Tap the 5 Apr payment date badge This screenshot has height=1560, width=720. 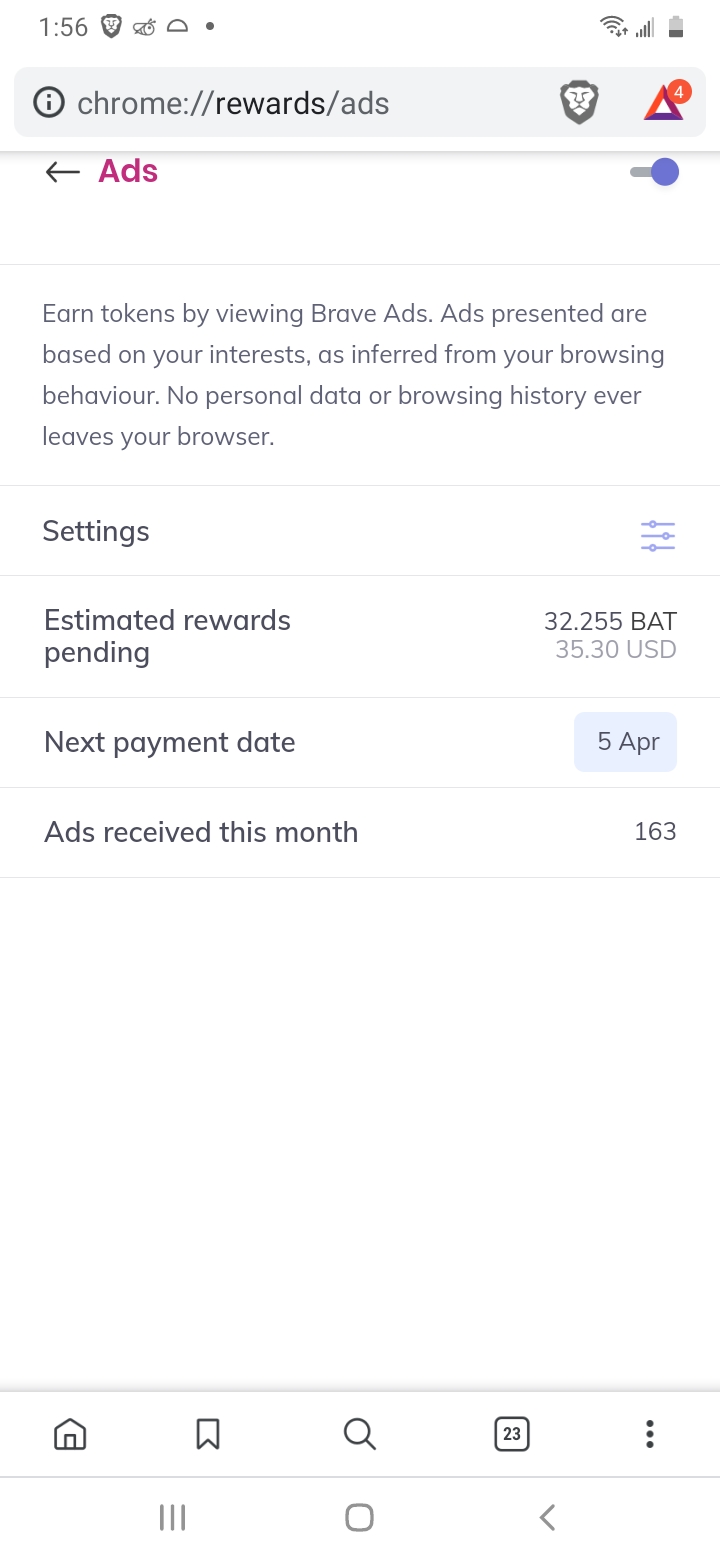[x=625, y=742]
